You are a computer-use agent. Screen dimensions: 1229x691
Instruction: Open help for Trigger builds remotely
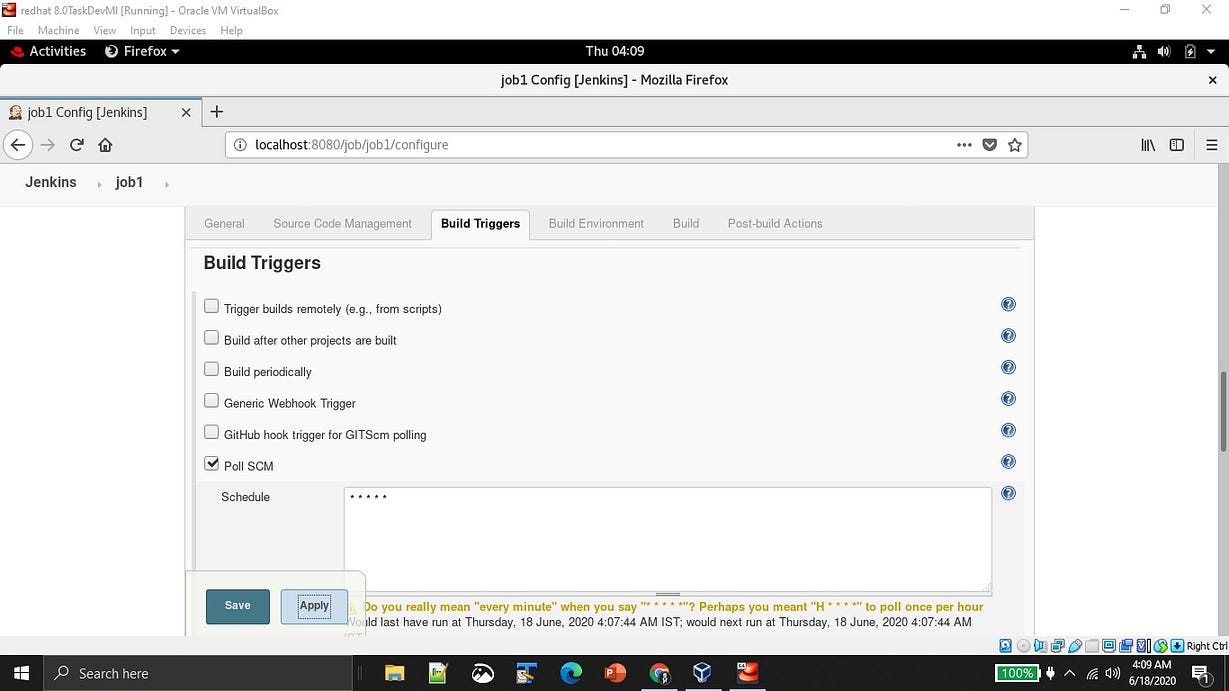click(x=1008, y=304)
